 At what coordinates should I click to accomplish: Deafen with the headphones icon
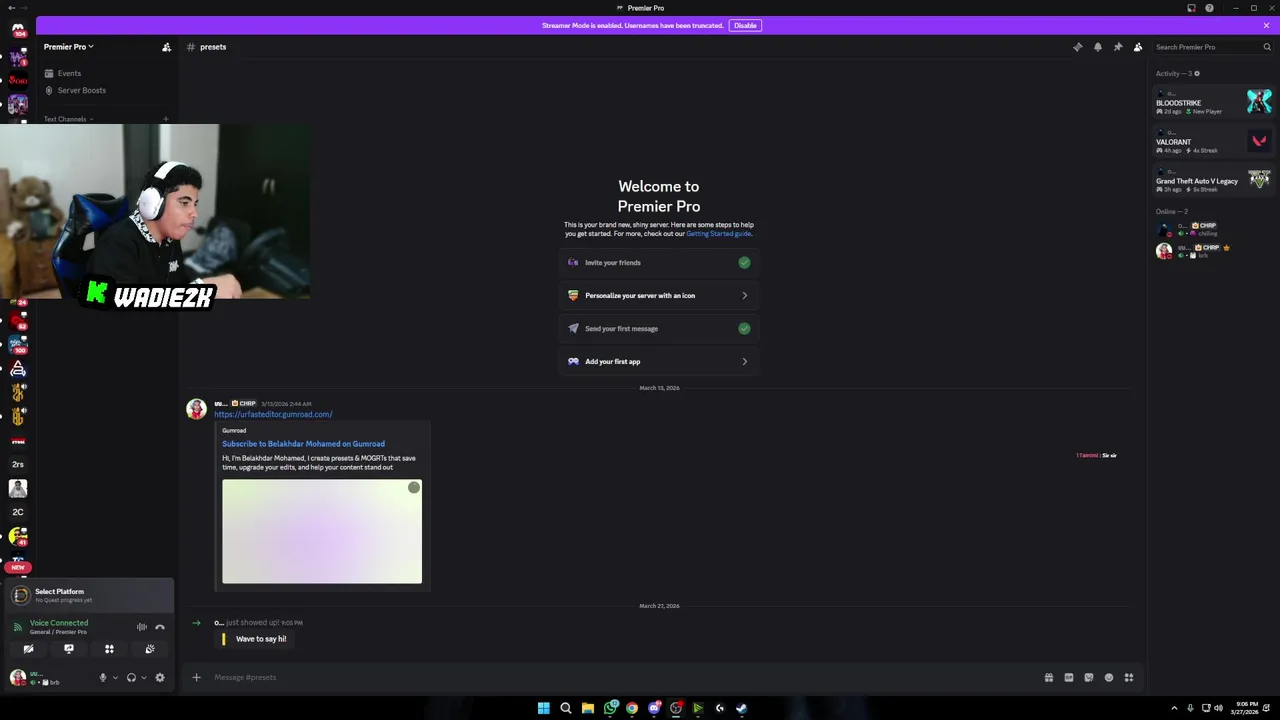(131, 678)
